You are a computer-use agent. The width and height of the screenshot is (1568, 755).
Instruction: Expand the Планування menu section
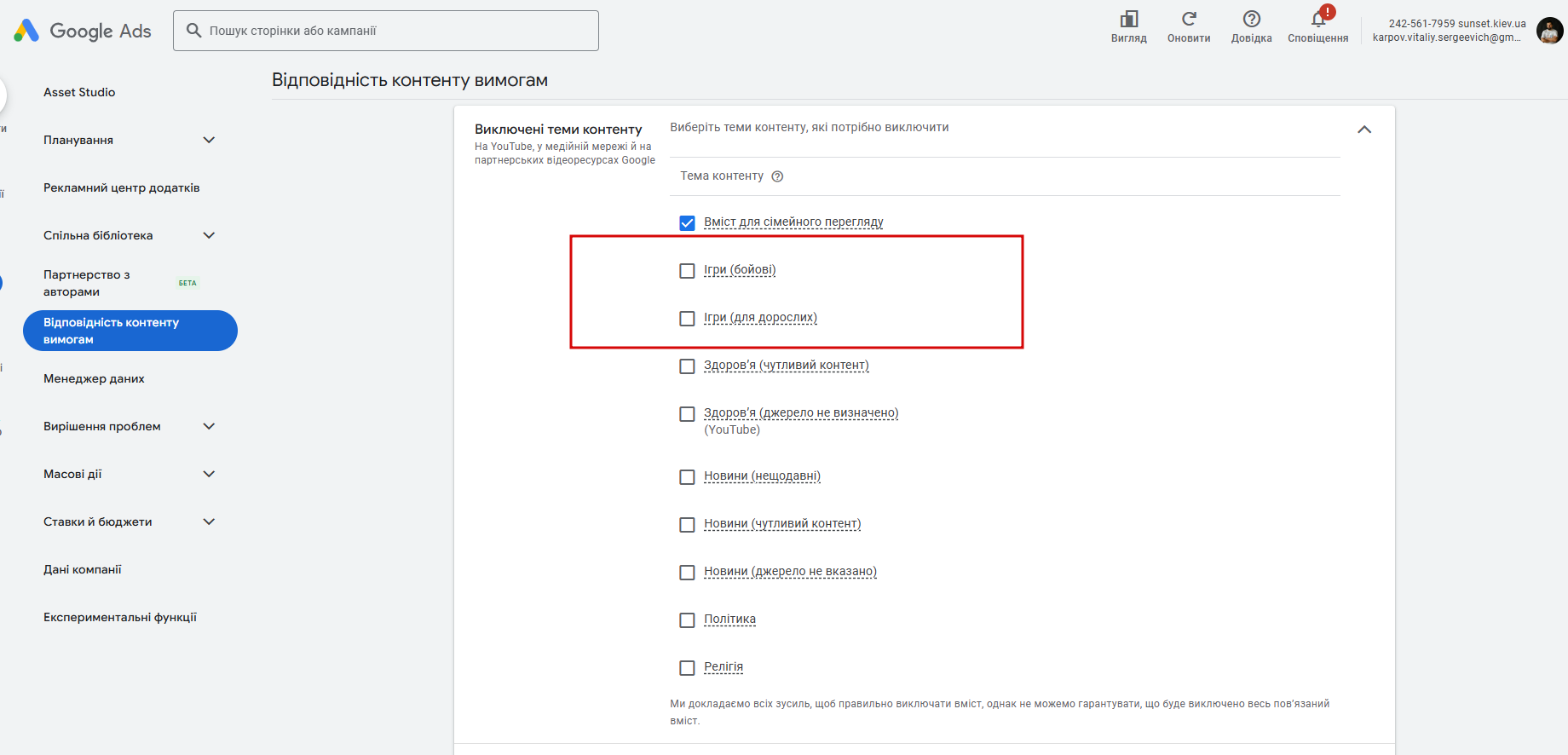209,140
